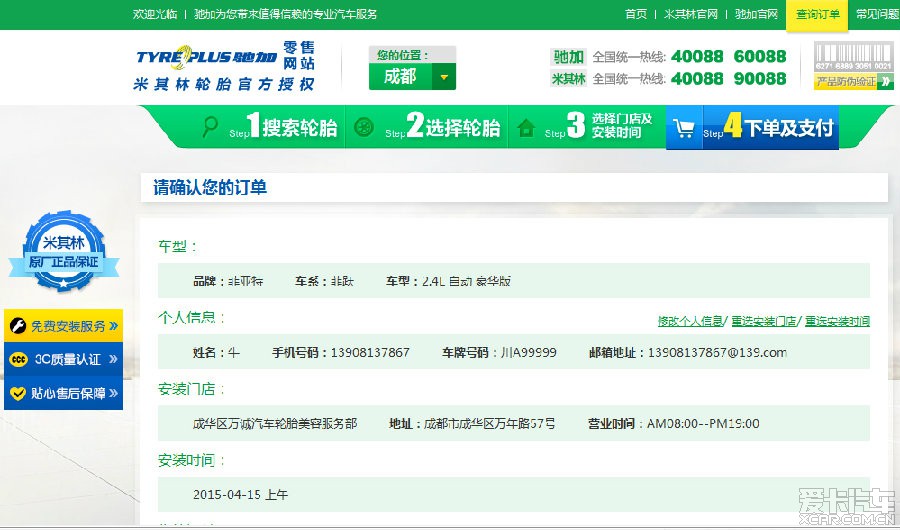This screenshot has width=900, height=530.
Task: Click the 产品防伪验证 barcode button
Action: coord(854,65)
